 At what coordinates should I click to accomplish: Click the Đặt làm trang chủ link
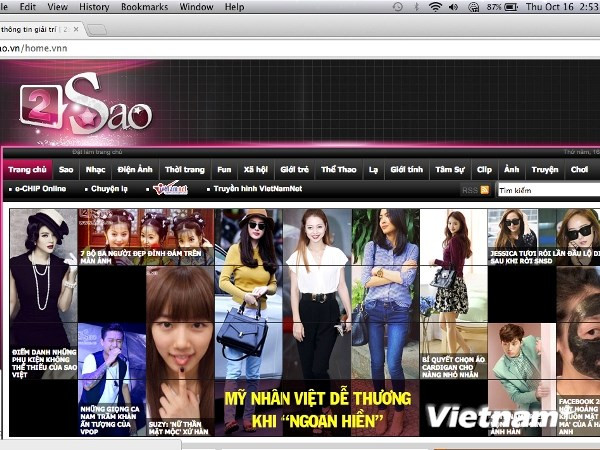point(97,152)
